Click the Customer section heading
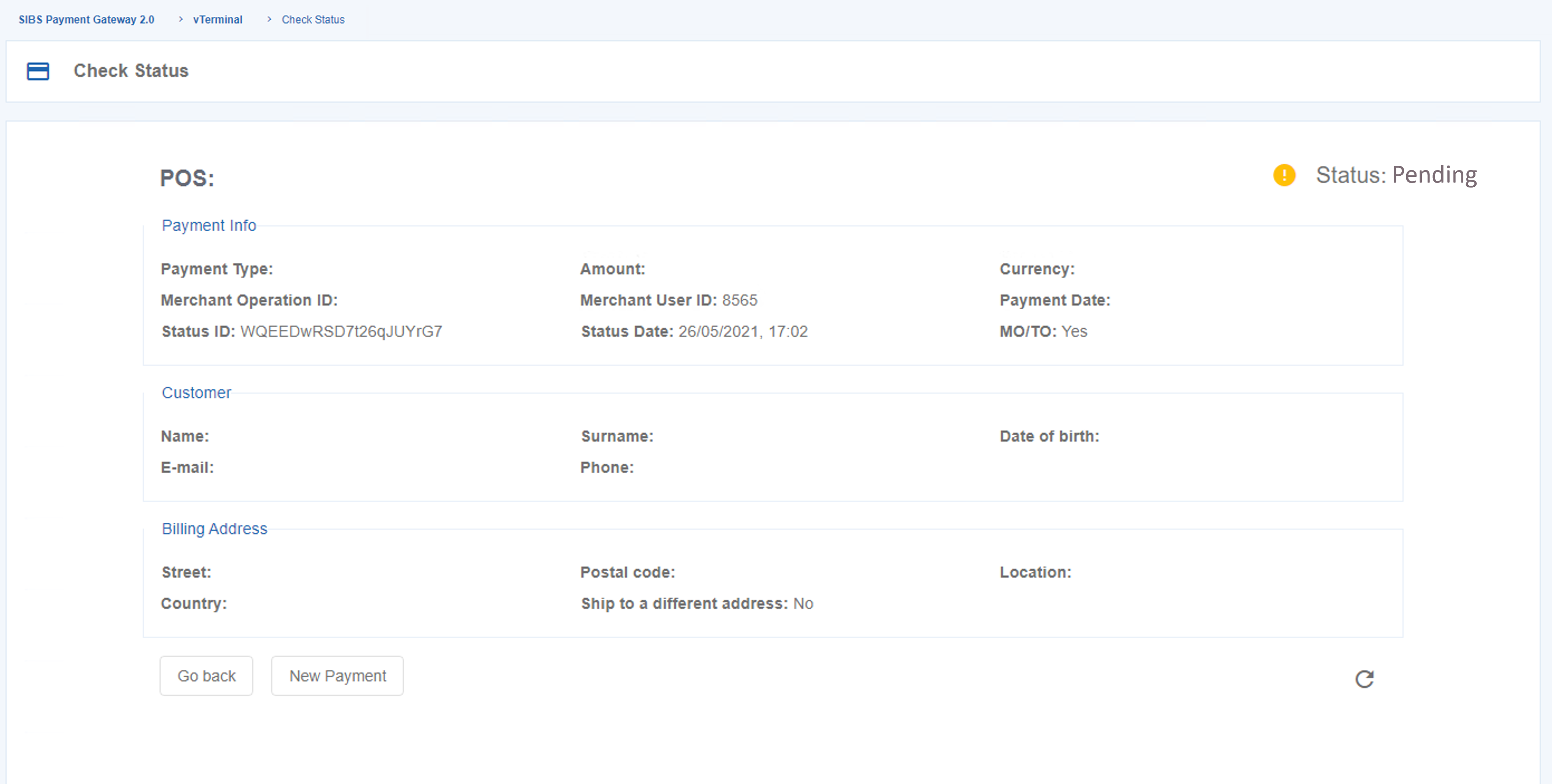The width and height of the screenshot is (1552, 784). pos(196,393)
